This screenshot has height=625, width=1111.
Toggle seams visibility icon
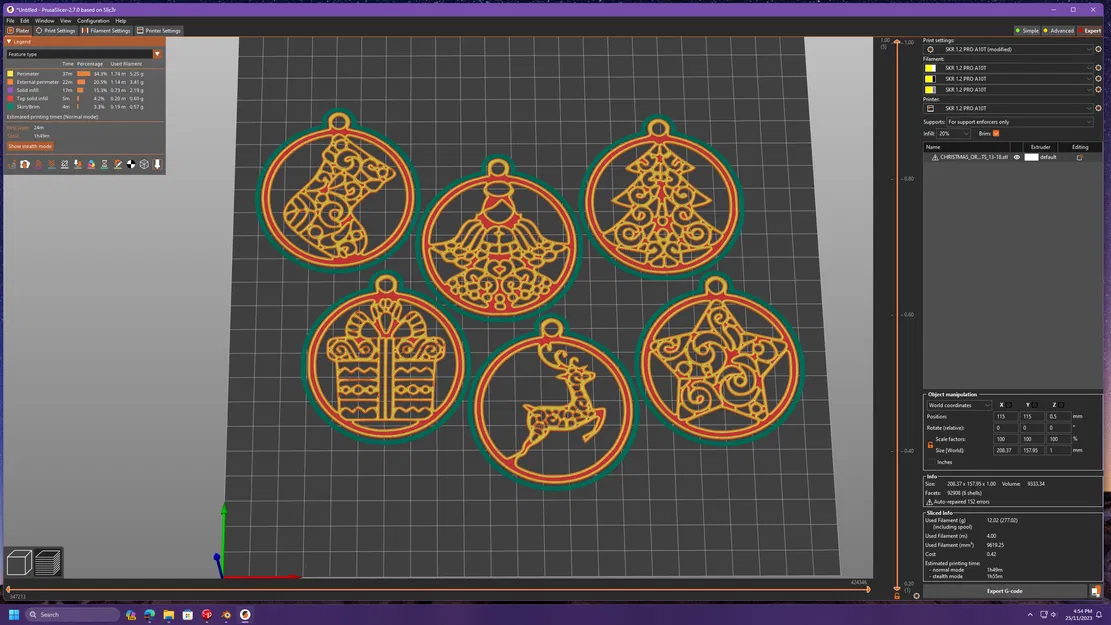64,164
